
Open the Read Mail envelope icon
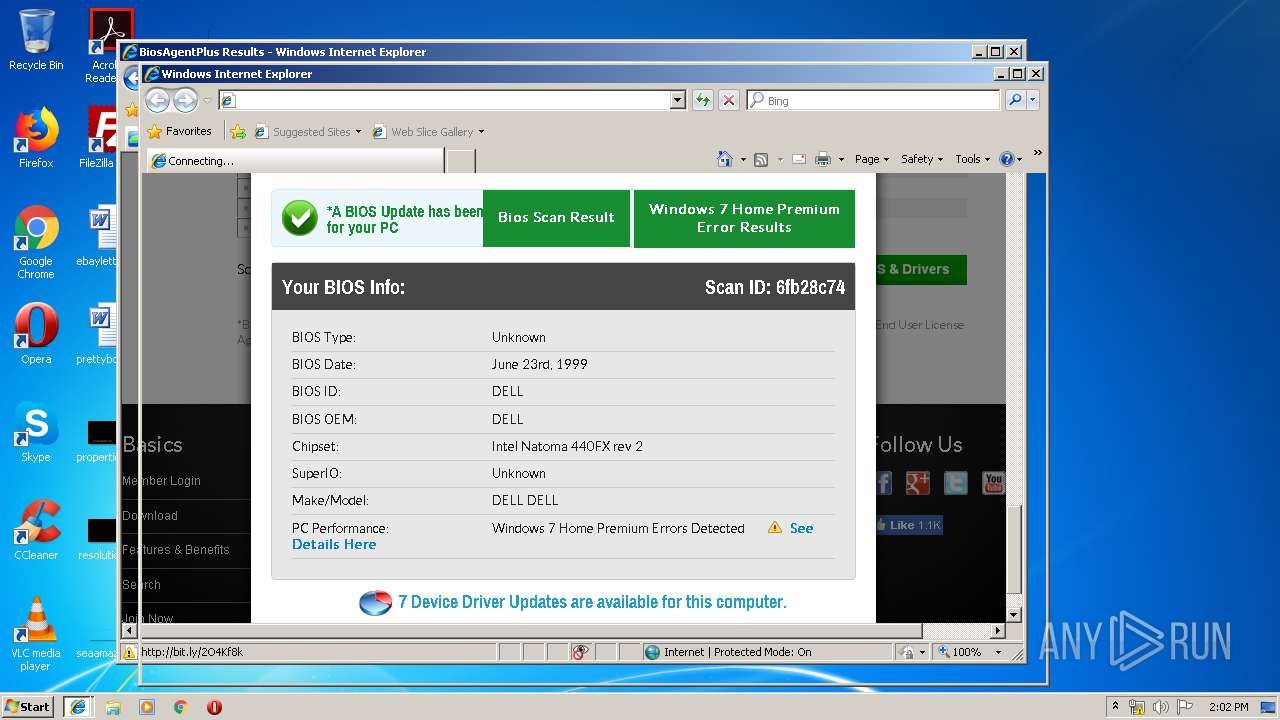(799, 159)
